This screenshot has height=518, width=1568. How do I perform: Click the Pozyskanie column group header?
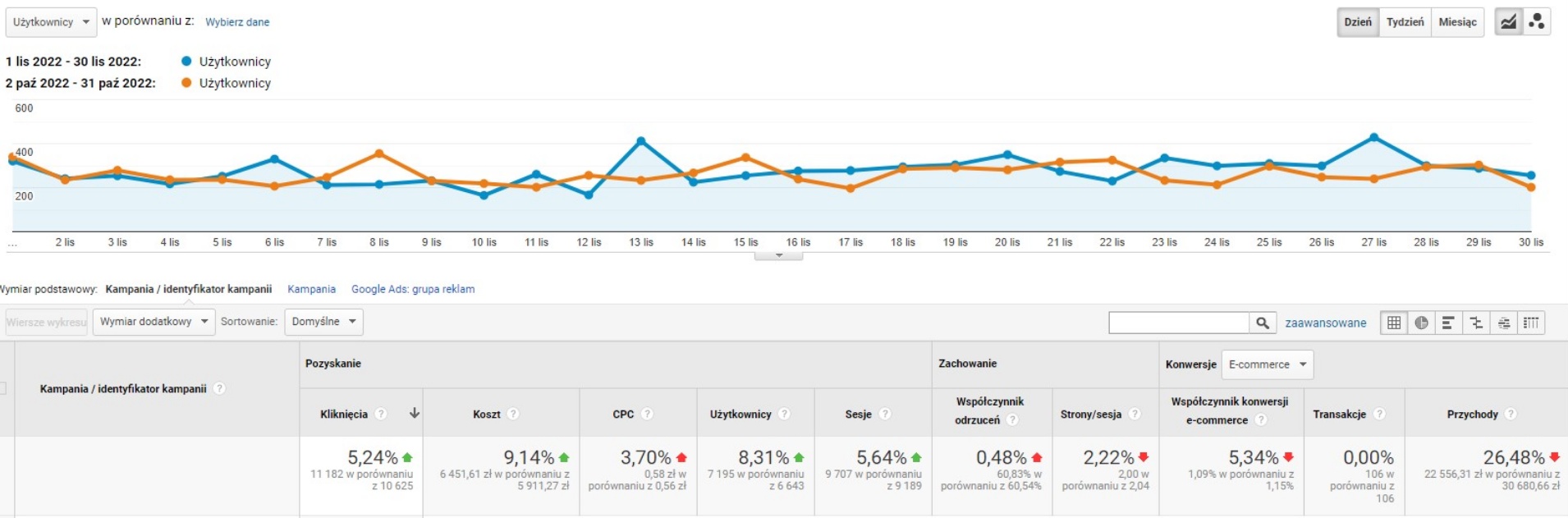333,364
